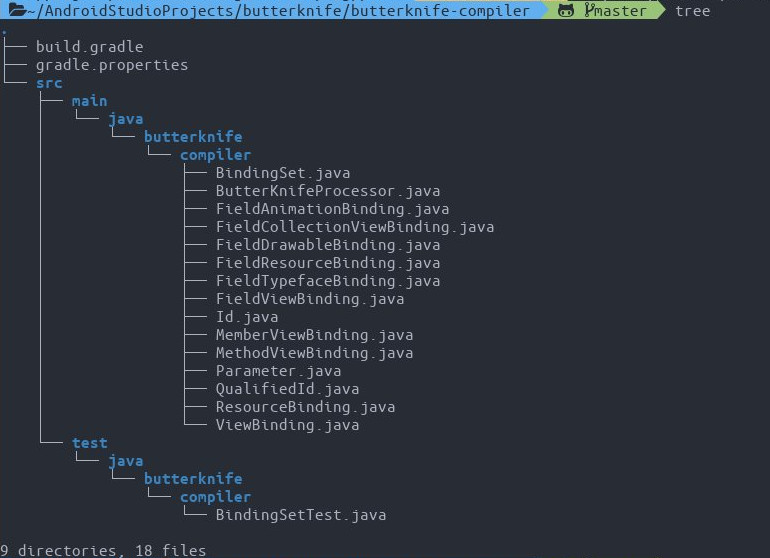Select FieldDrawableBinding.java in the tree
770x558 pixels.
pos(328,245)
